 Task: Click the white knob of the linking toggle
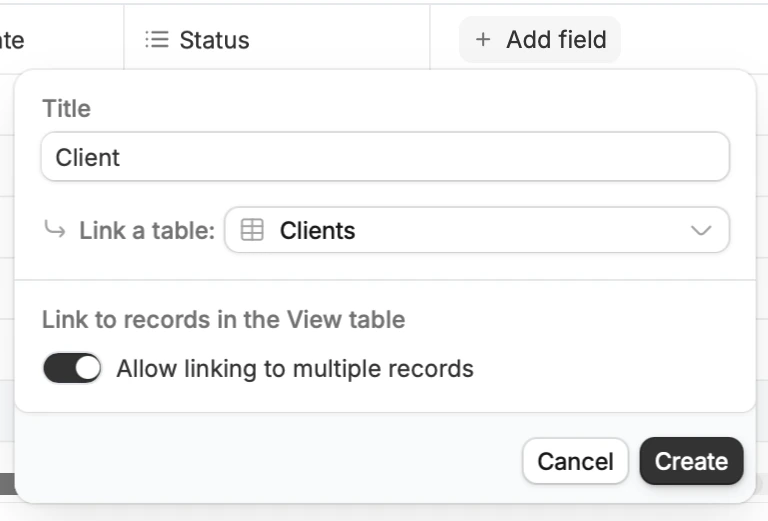coord(88,368)
